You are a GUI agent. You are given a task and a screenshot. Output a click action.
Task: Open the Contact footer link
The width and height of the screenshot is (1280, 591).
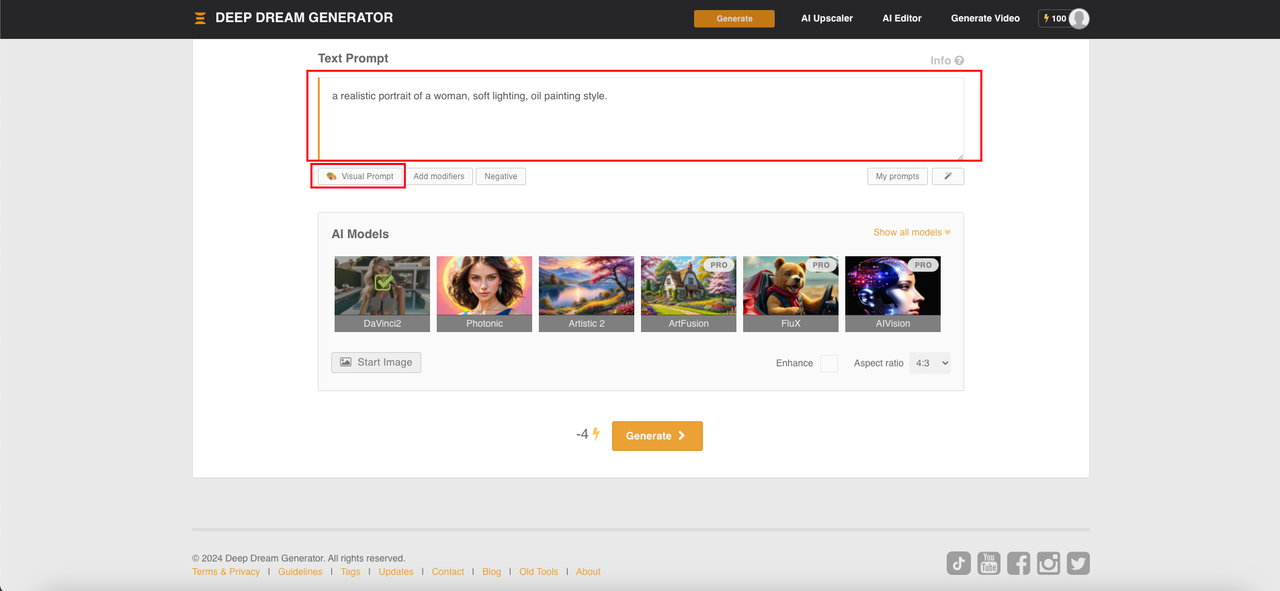tap(448, 572)
